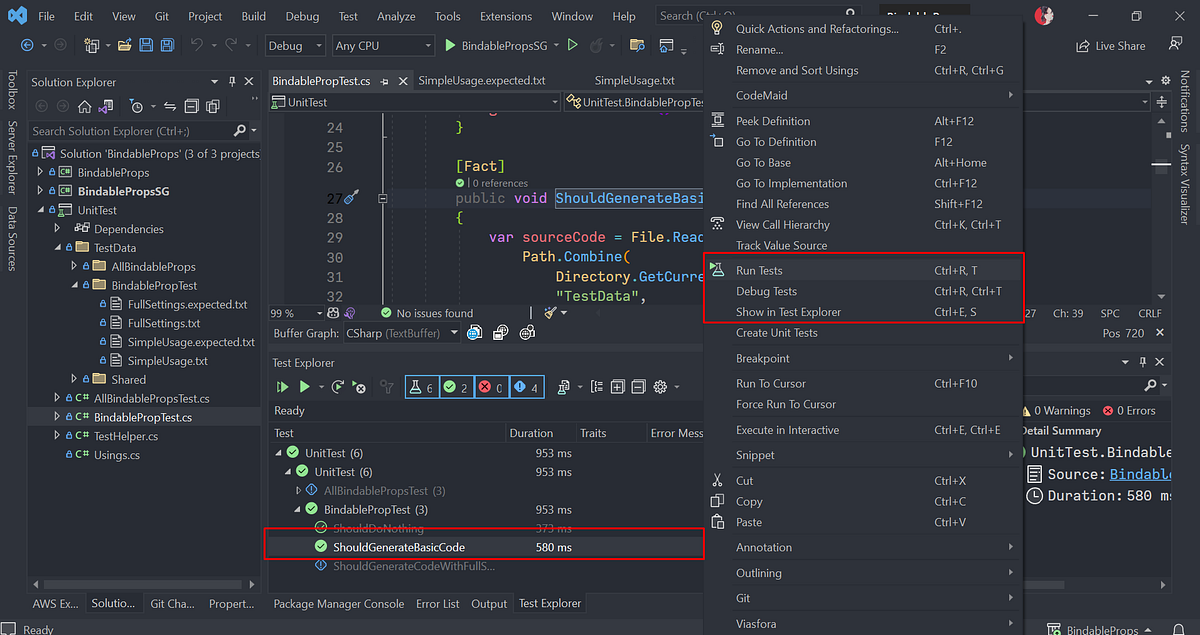Image resolution: width=1200 pixels, height=635 pixels.
Task: Open the 99% zoom level selector
Action: [x=293, y=312]
